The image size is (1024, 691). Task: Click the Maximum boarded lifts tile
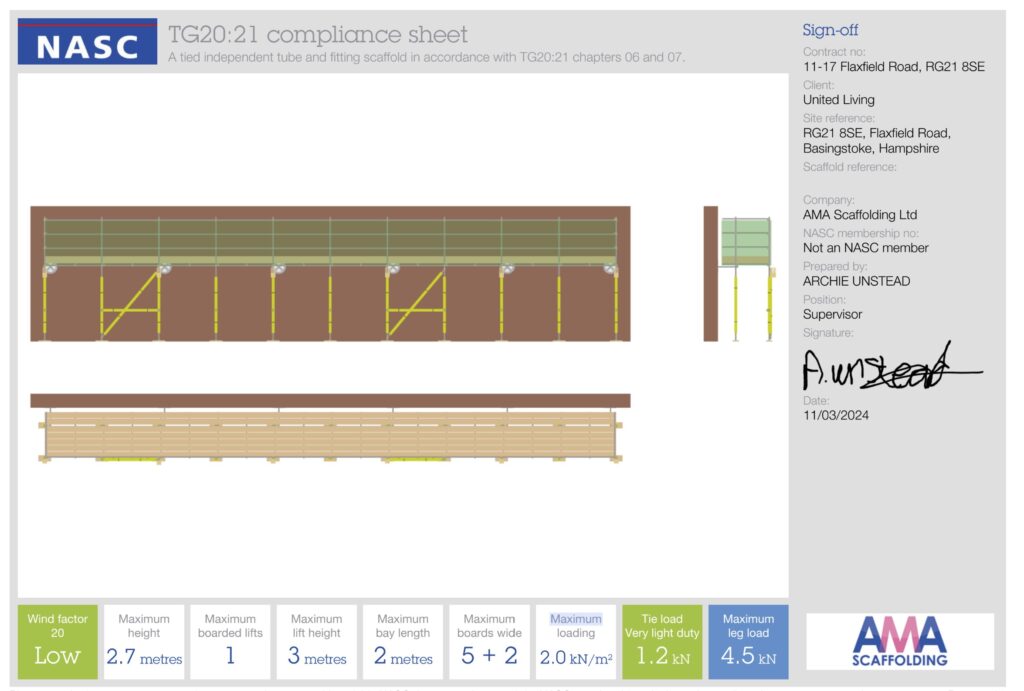[230, 641]
